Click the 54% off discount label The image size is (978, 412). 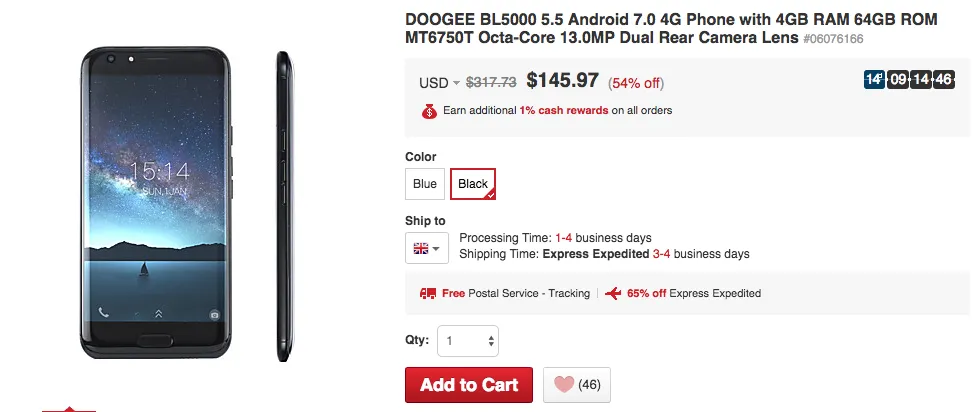pyautogui.click(x=636, y=83)
